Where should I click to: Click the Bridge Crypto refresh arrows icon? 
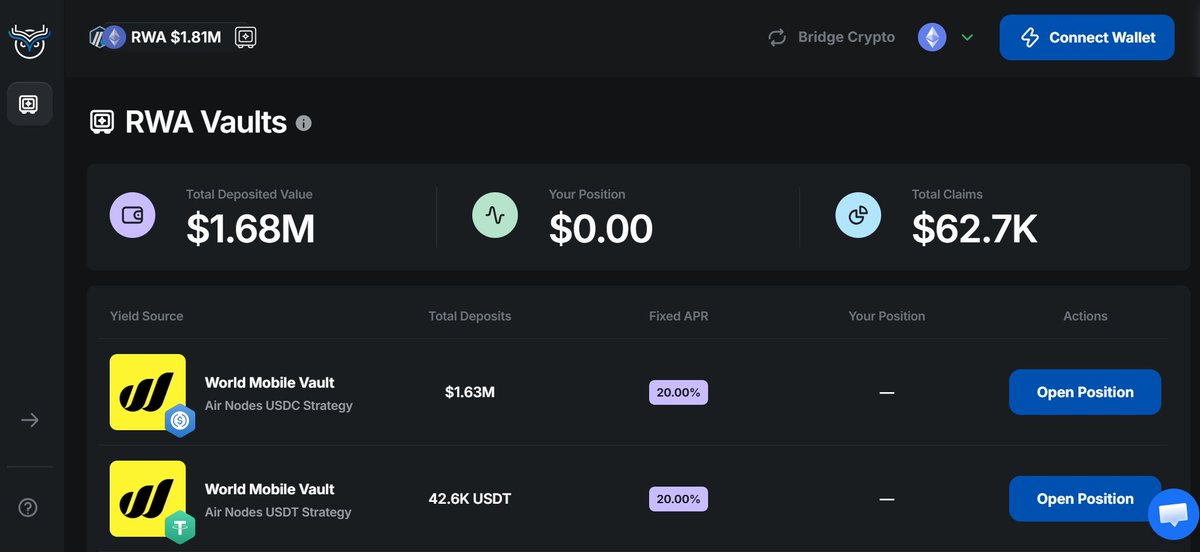(777, 38)
